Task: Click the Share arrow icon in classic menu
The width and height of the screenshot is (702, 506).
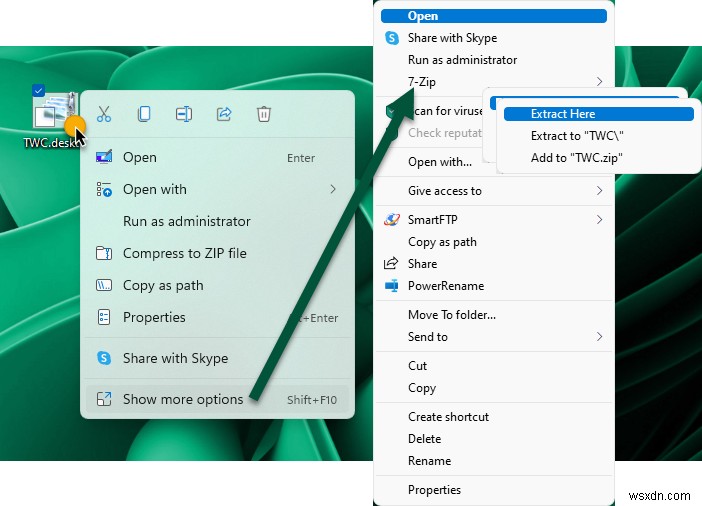Action: coord(391,263)
